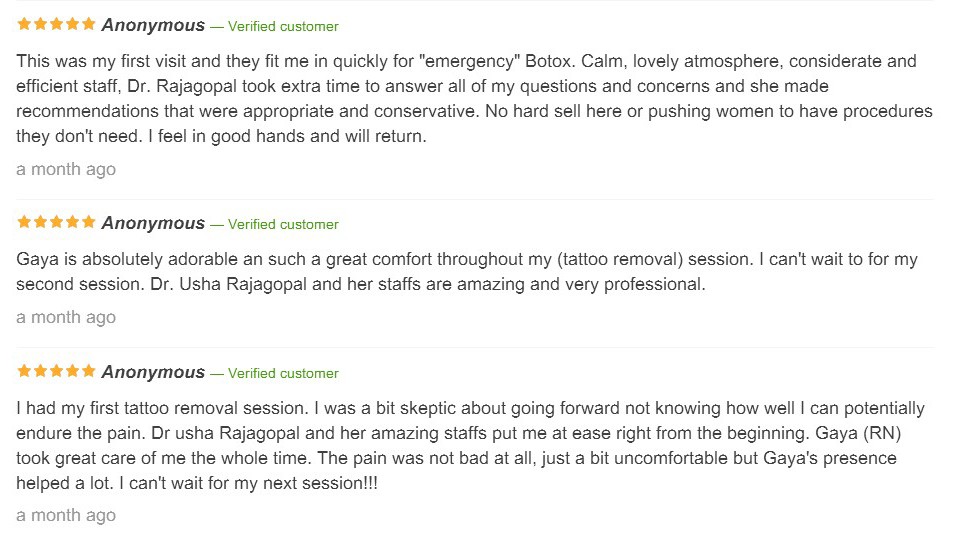Click the 'Gaya is absolutely adorable' review text
The height and width of the screenshot is (533, 965).
pyautogui.click(x=467, y=271)
